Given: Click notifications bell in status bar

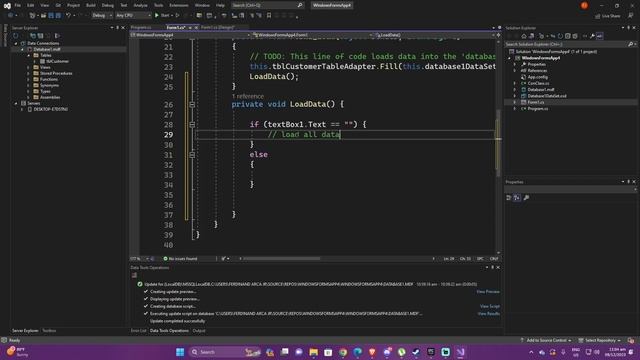Looking at the screenshot, I should [631, 340].
